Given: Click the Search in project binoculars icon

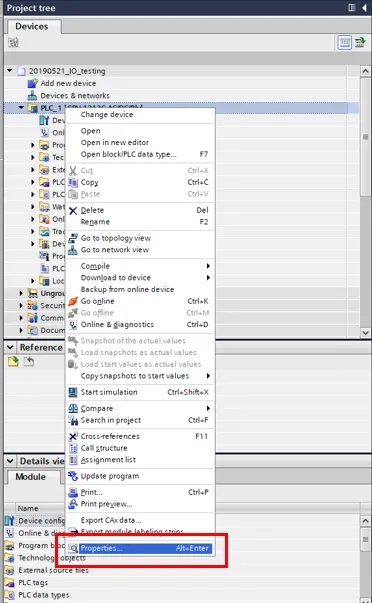Looking at the screenshot, I should tap(73, 420).
